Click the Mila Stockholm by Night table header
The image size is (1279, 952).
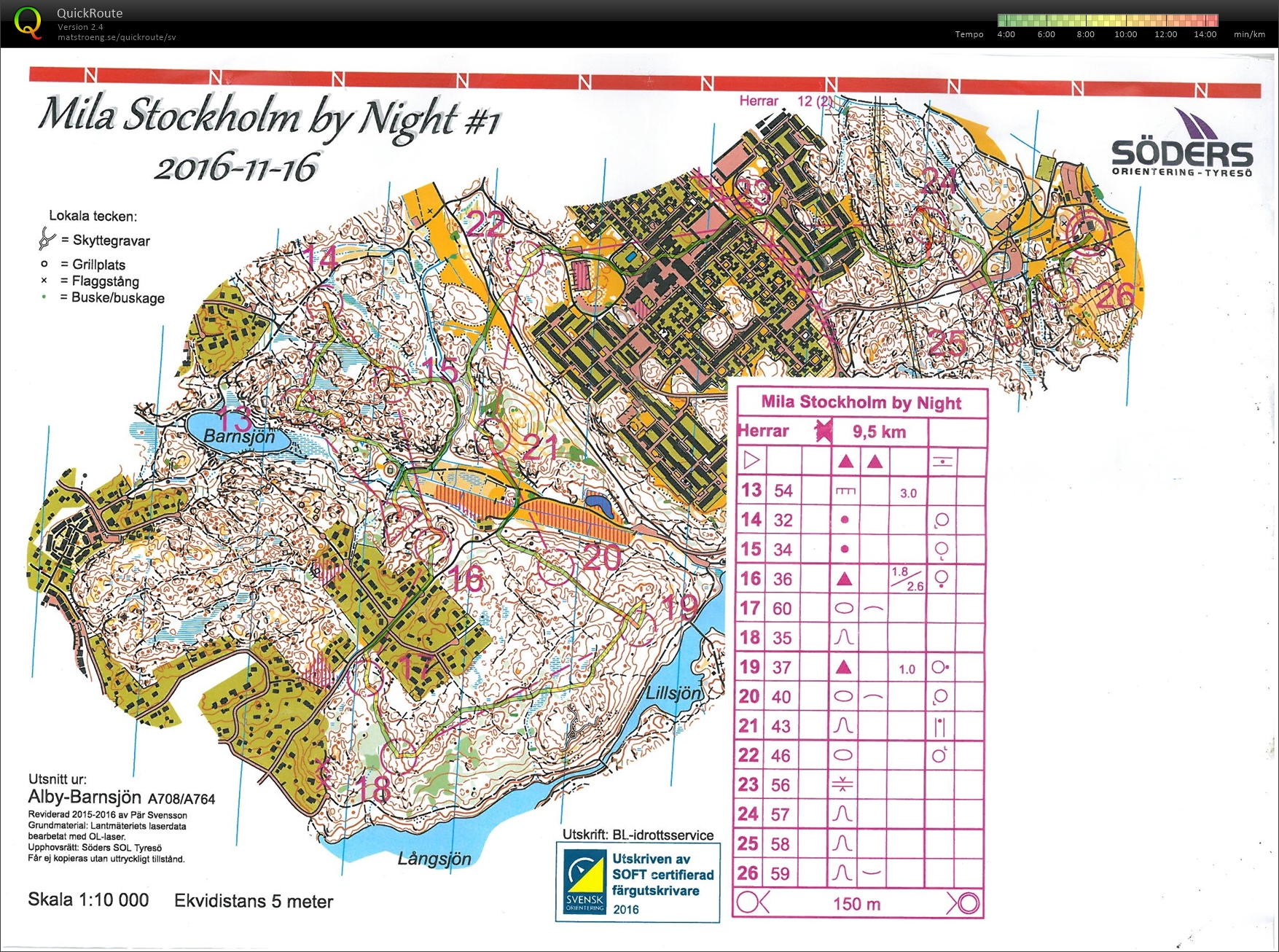pyautogui.click(x=861, y=402)
